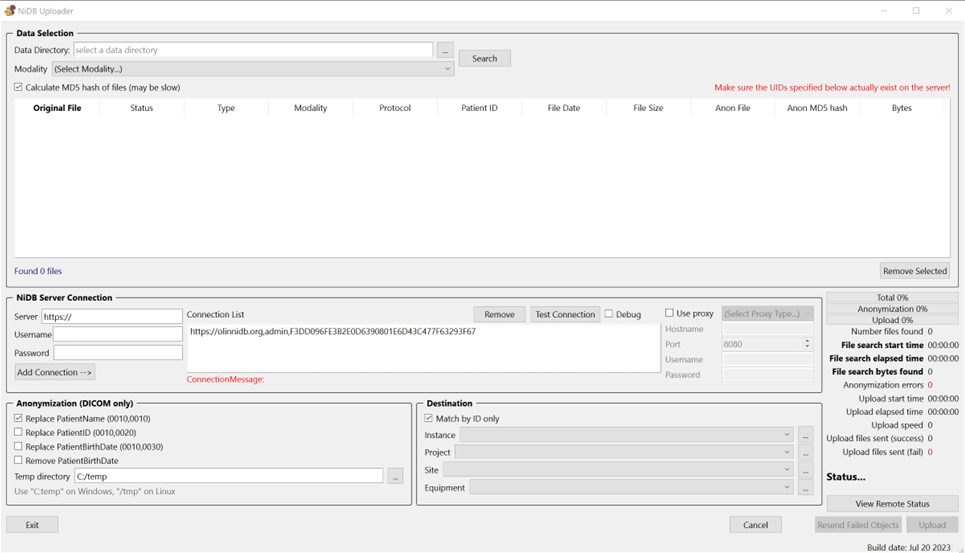Click the browse button beside Temp directory
This screenshot has width=965, height=553.
[395, 476]
